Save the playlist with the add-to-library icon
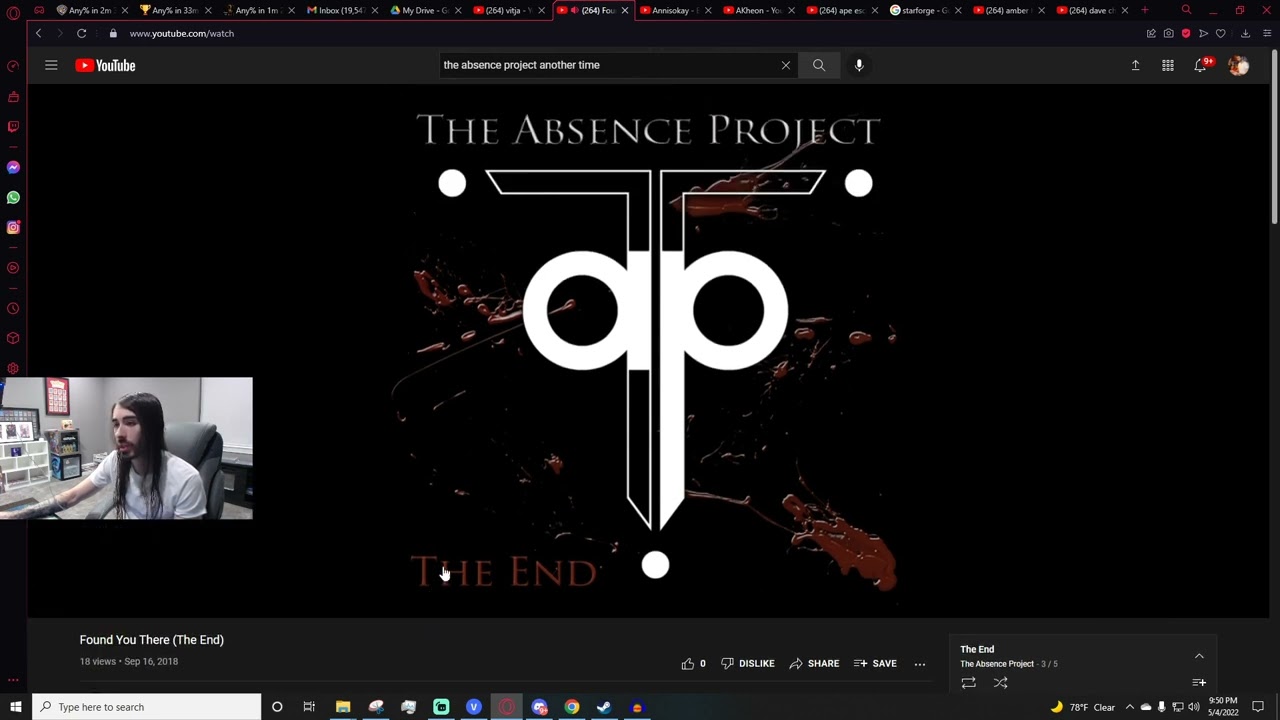This screenshot has width=1280, height=720. click(x=1199, y=683)
